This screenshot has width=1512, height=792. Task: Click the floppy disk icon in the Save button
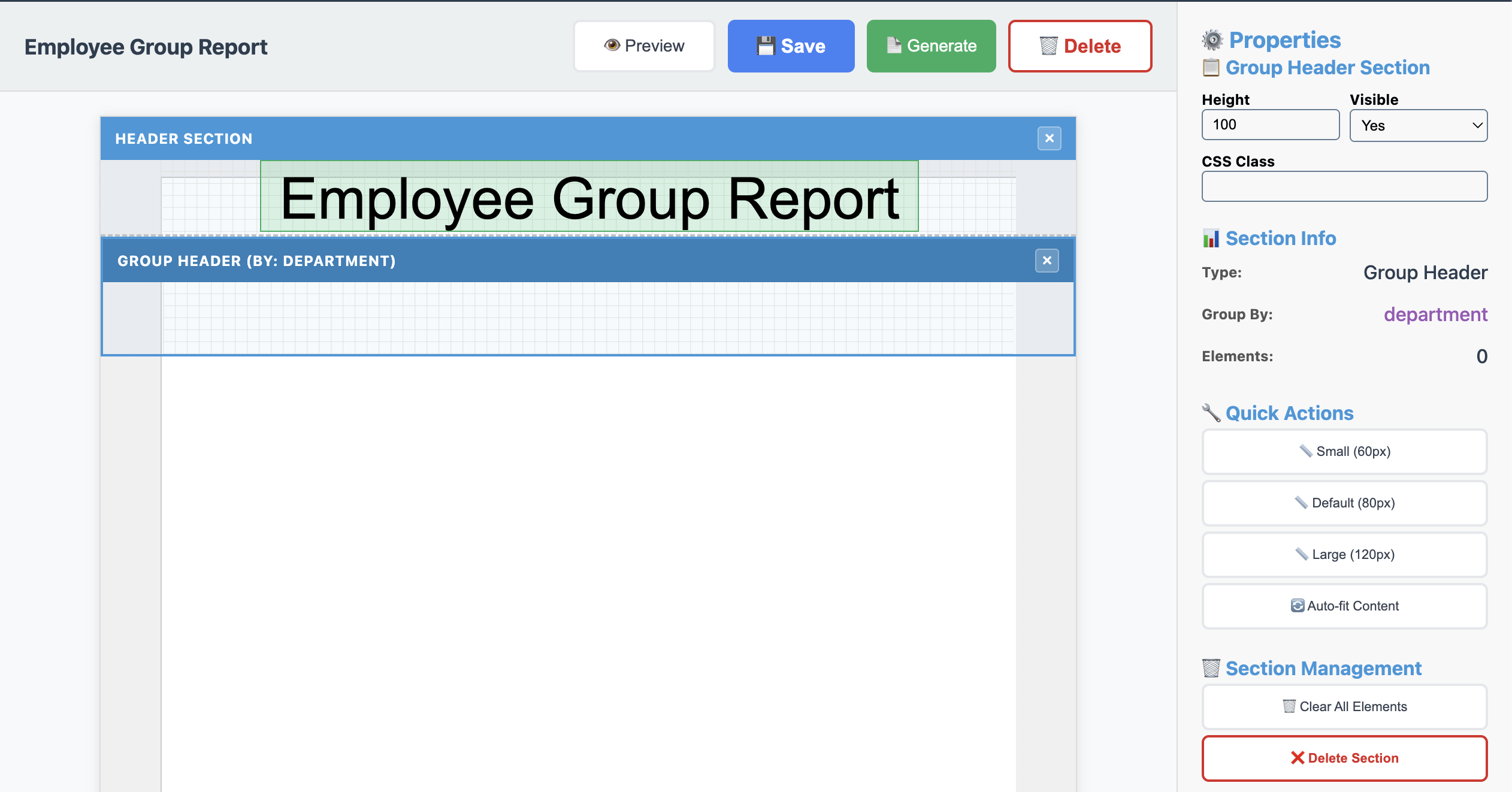point(765,45)
